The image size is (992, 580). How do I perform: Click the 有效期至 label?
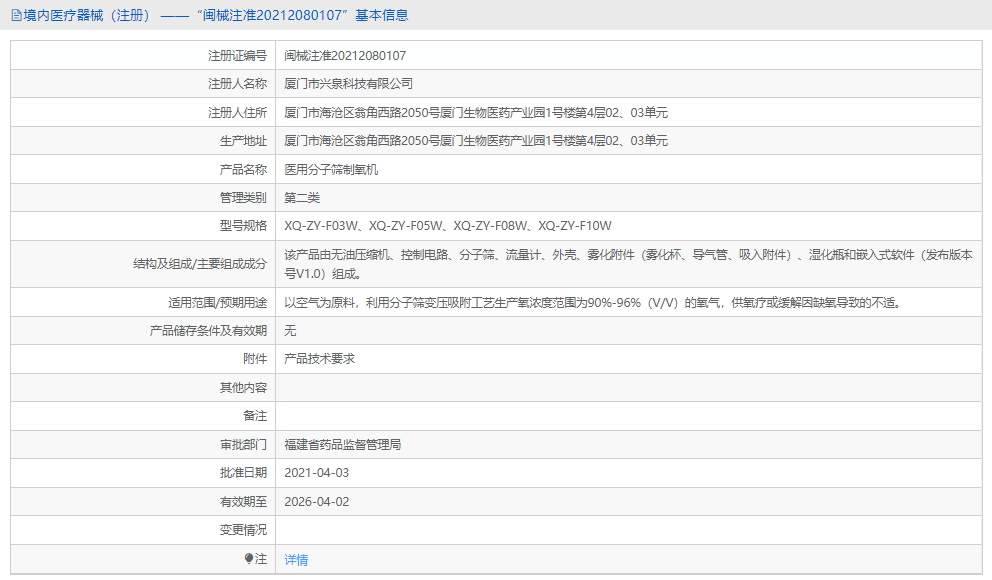[243, 502]
